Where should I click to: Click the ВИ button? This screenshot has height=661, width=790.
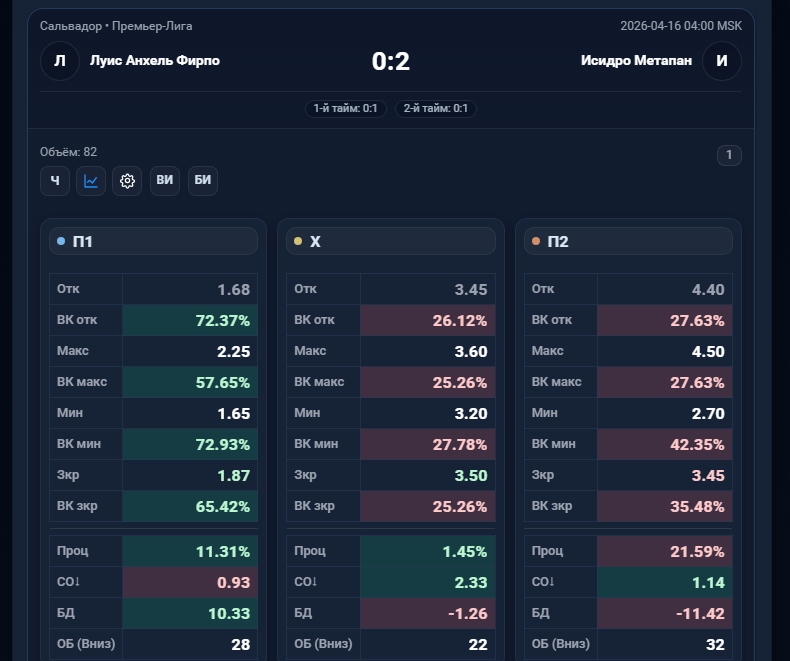point(165,181)
